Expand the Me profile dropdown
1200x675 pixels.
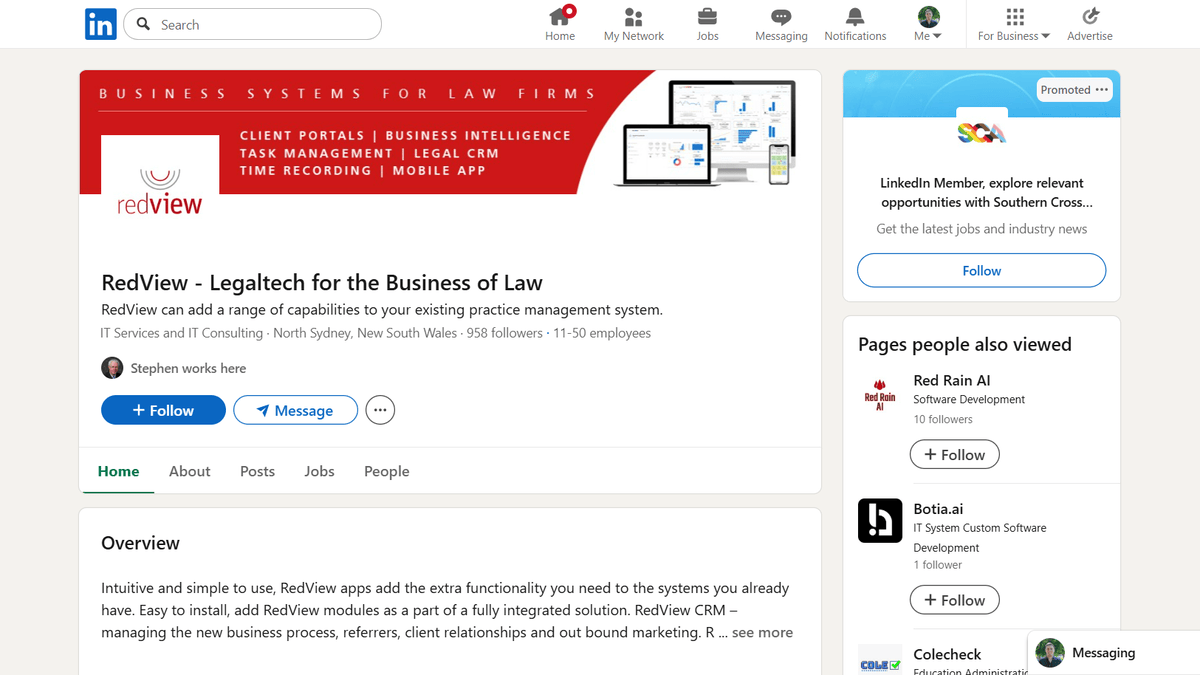[x=928, y=24]
